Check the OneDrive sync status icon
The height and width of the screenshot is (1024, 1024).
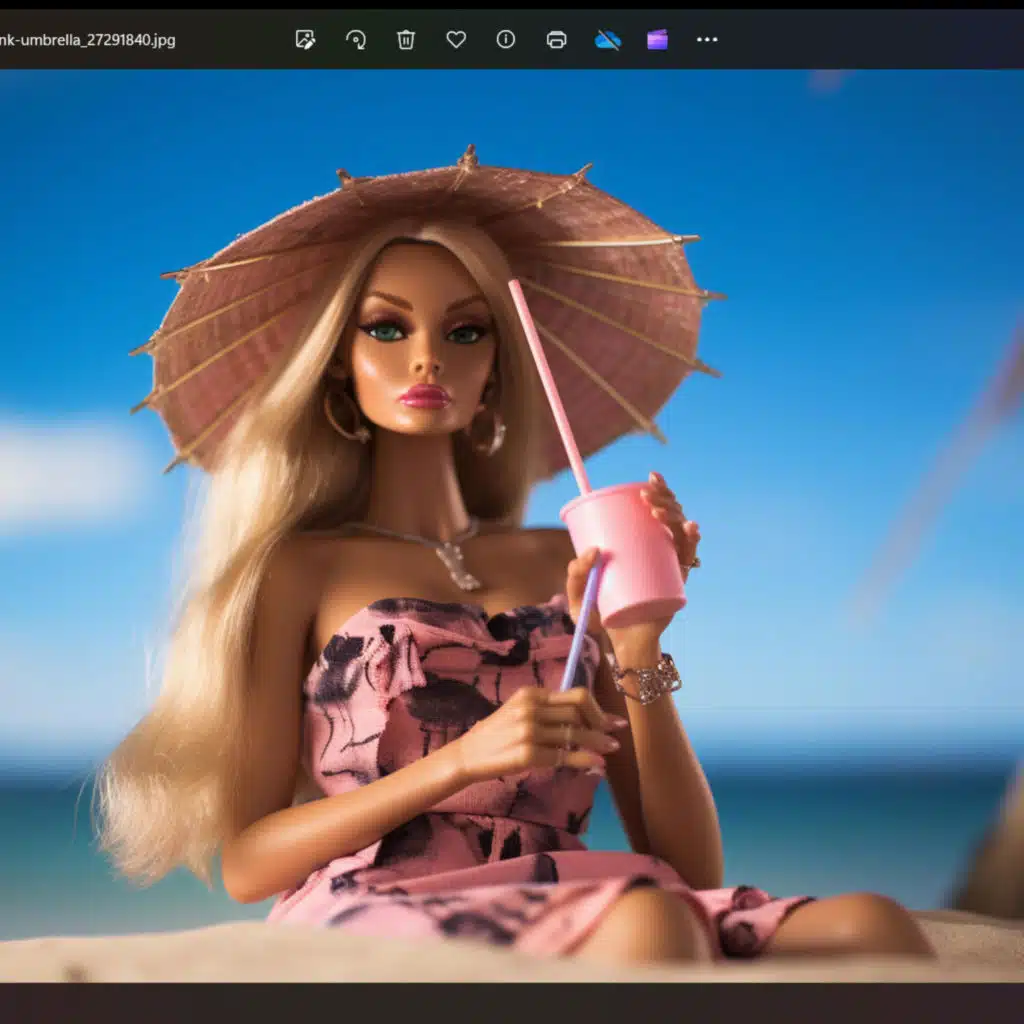click(606, 39)
